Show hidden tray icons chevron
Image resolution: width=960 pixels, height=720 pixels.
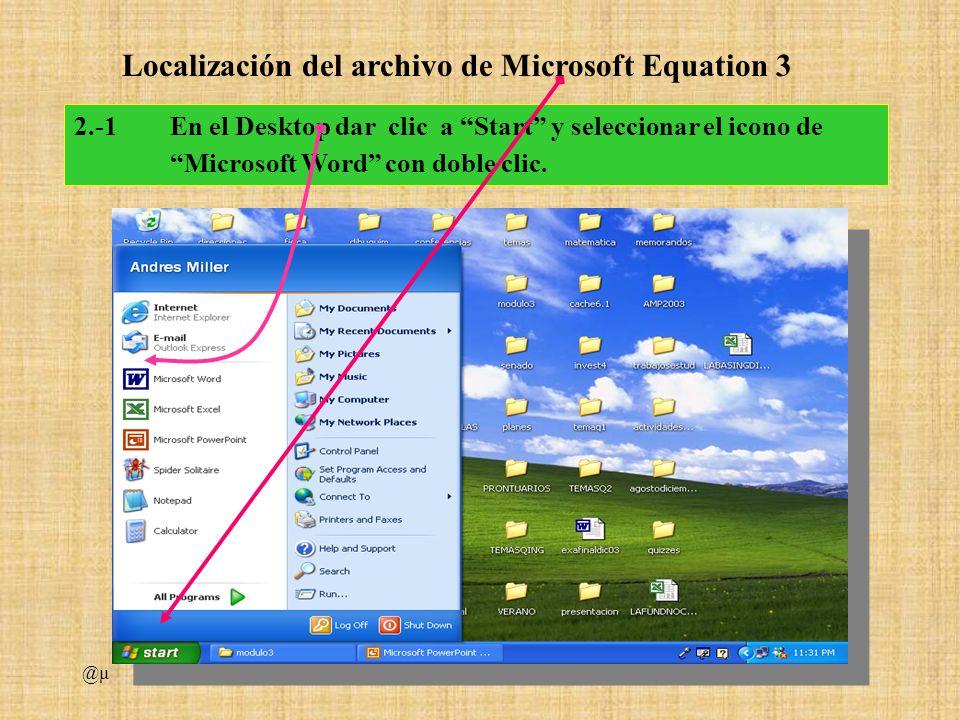(x=745, y=653)
